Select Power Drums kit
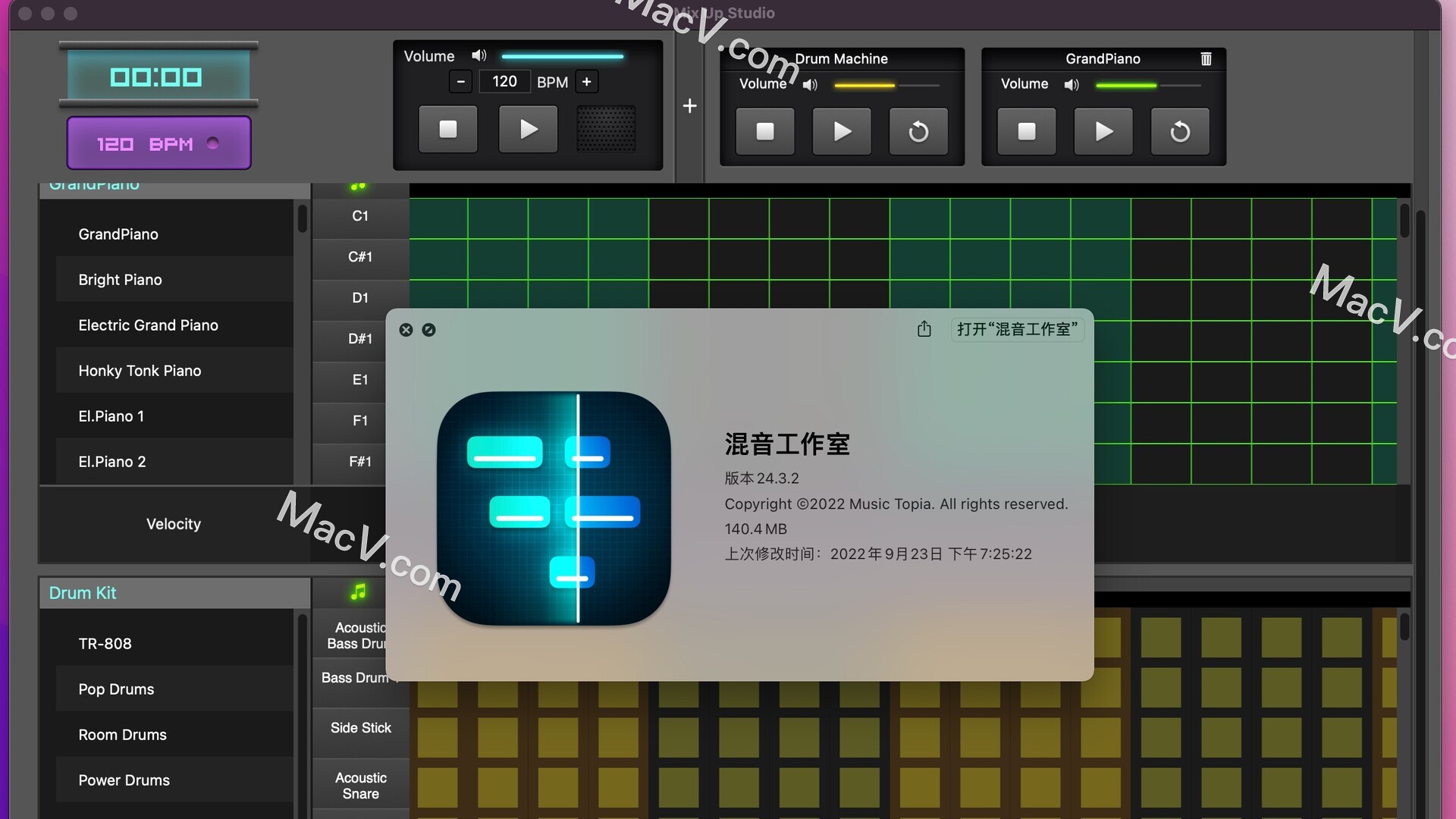 click(x=174, y=780)
